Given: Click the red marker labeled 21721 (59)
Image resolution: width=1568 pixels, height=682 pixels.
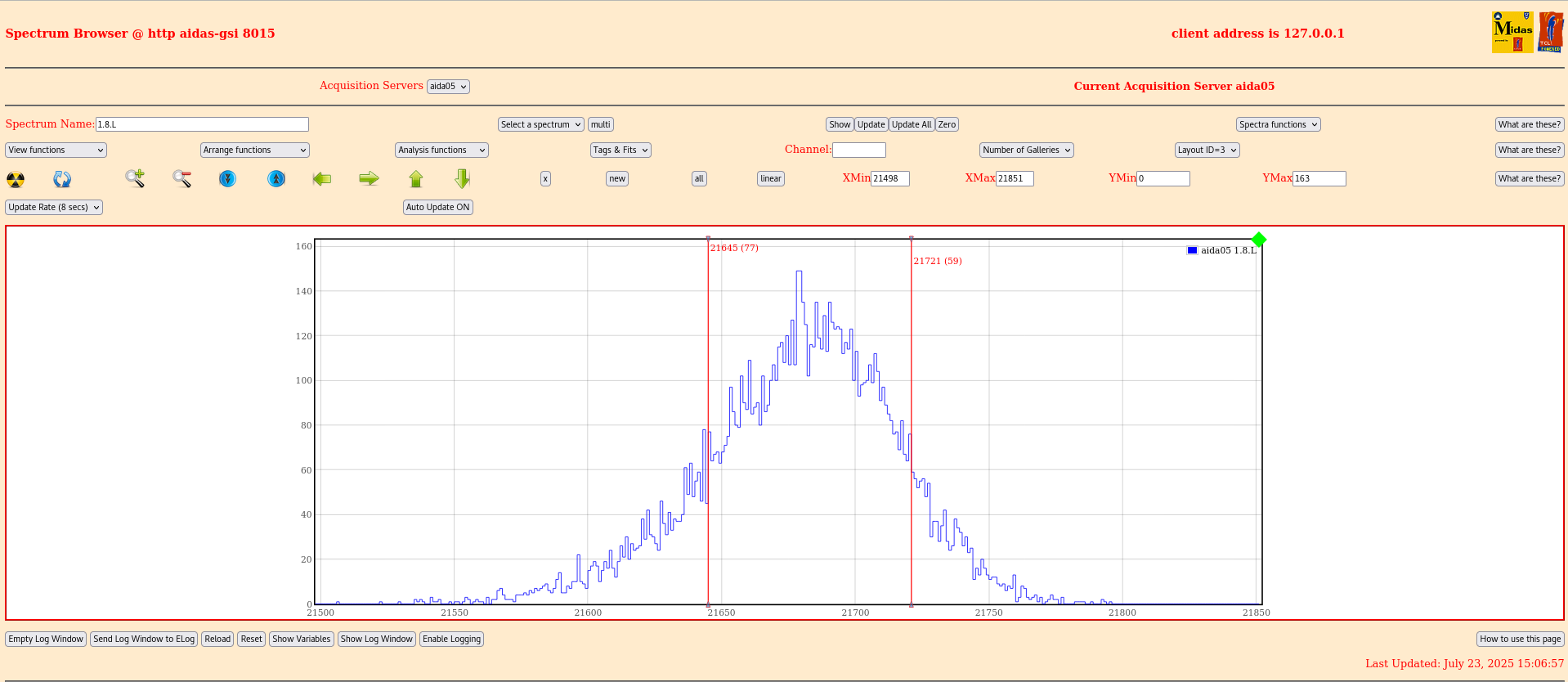Looking at the screenshot, I should (938, 261).
